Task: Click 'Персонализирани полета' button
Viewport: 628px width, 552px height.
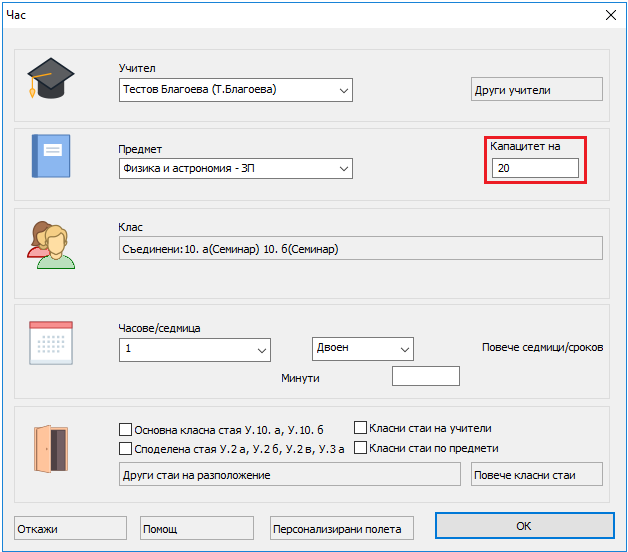Action: (x=341, y=529)
